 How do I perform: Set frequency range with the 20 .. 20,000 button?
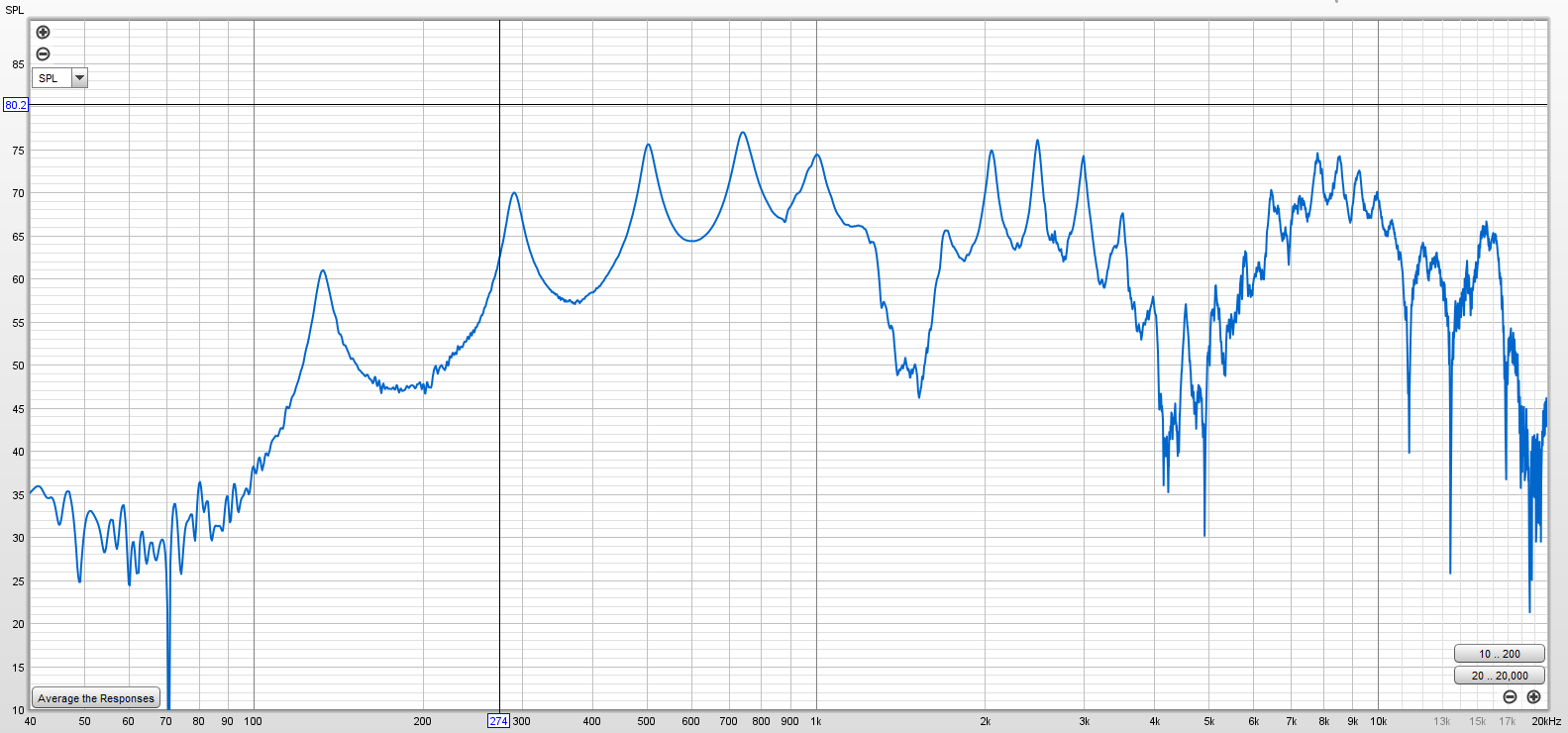point(1499,676)
